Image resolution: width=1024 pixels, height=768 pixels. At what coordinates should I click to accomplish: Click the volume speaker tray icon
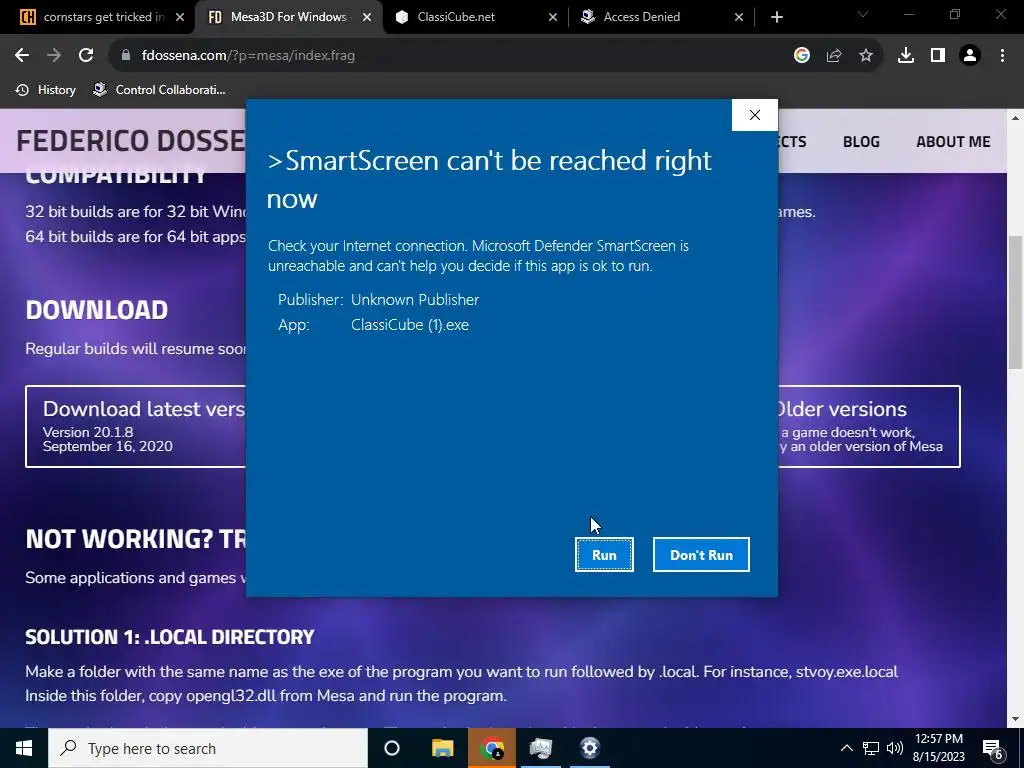pos(895,748)
